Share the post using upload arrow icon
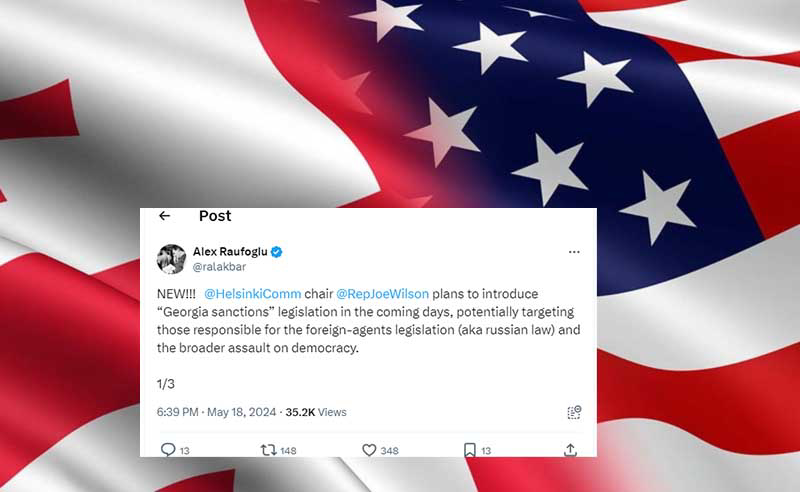800x492 pixels. (570, 450)
